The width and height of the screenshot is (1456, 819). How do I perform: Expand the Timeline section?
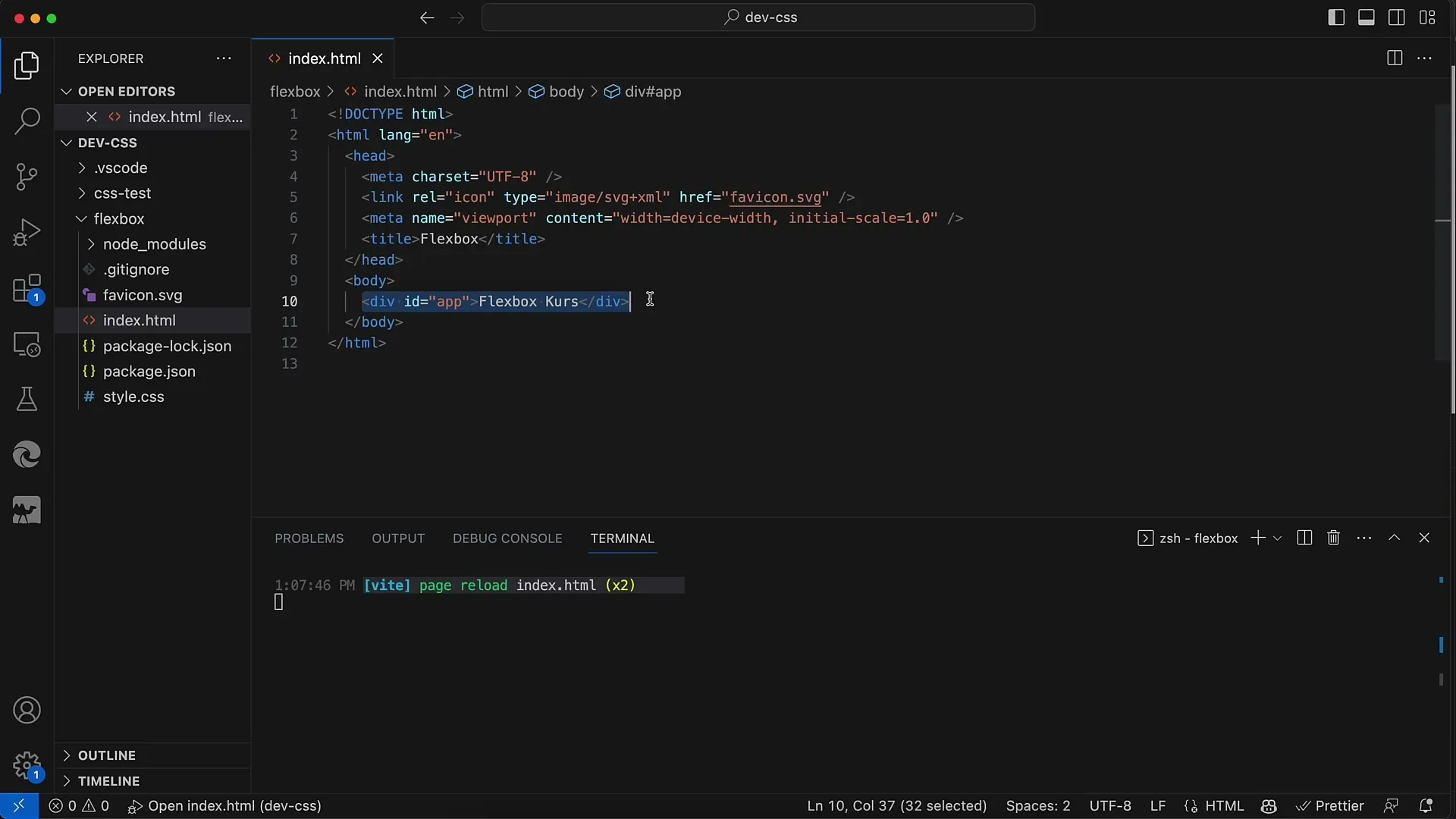pos(152,781)
